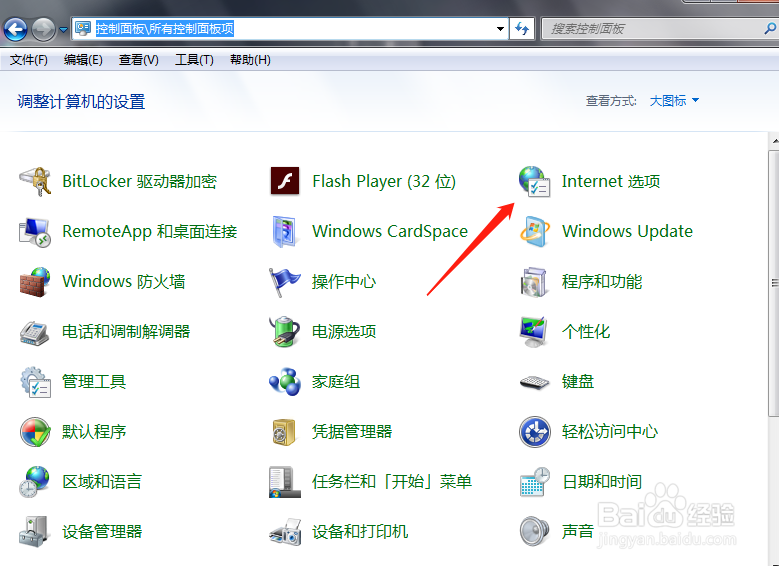Image resolution: width=779 pixels, height=566 pixels.
Task: Expand the address bar history dropdown
Action: click(500, 29)
